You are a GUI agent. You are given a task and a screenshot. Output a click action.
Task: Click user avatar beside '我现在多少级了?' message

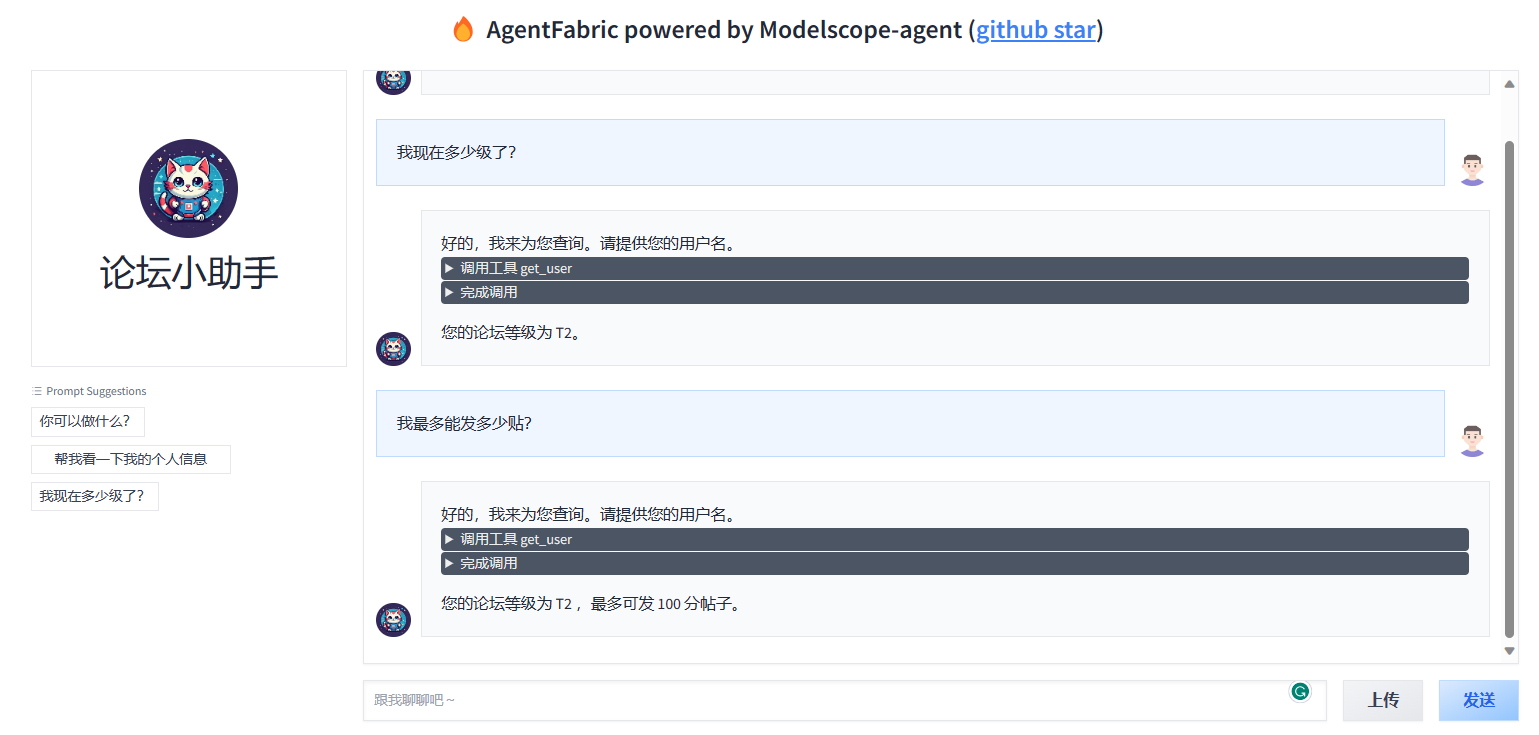(x=1471, y=169)
